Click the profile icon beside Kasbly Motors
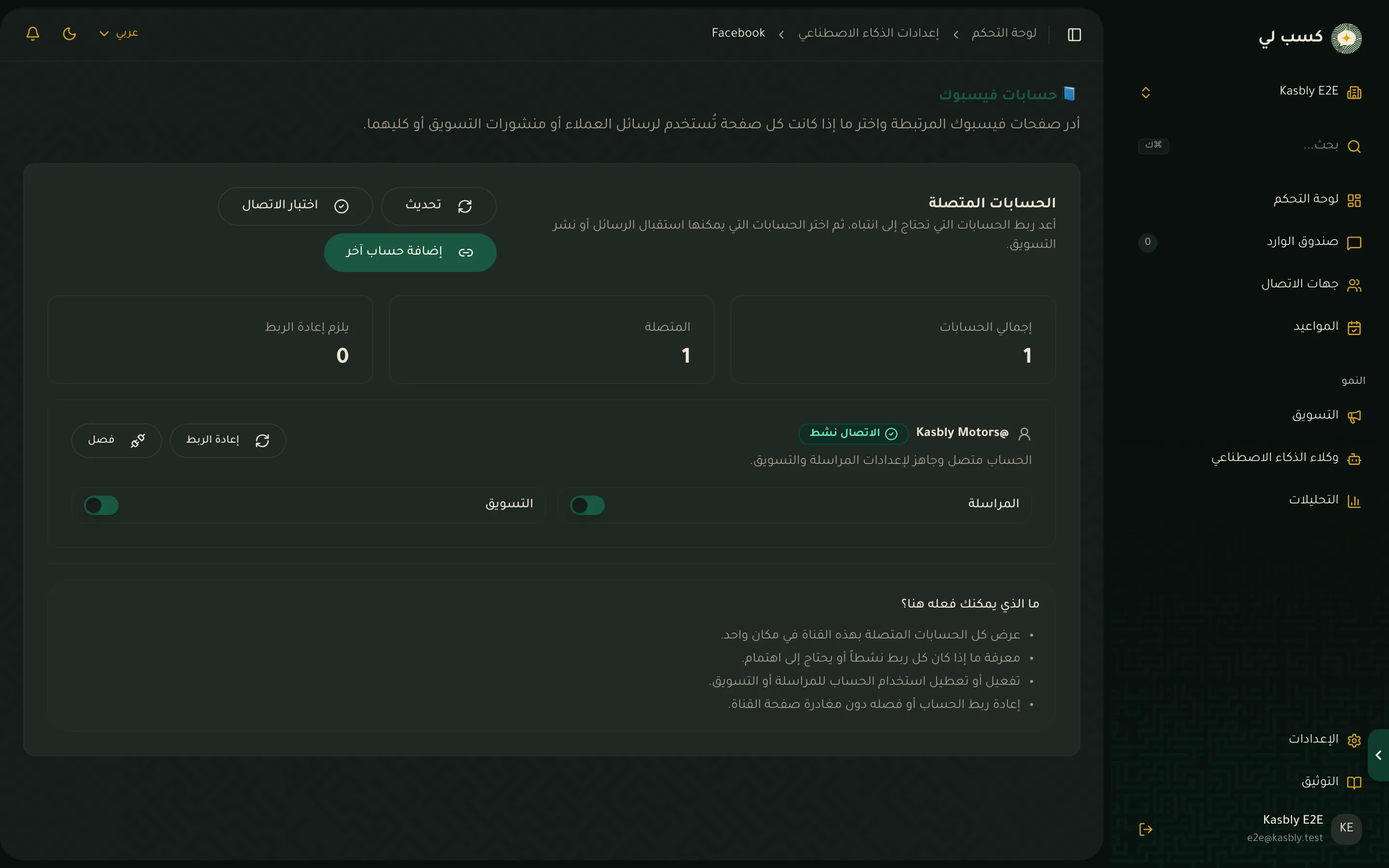The width and height of the screenshot is (1389, 868). (x=1024, y=434)
